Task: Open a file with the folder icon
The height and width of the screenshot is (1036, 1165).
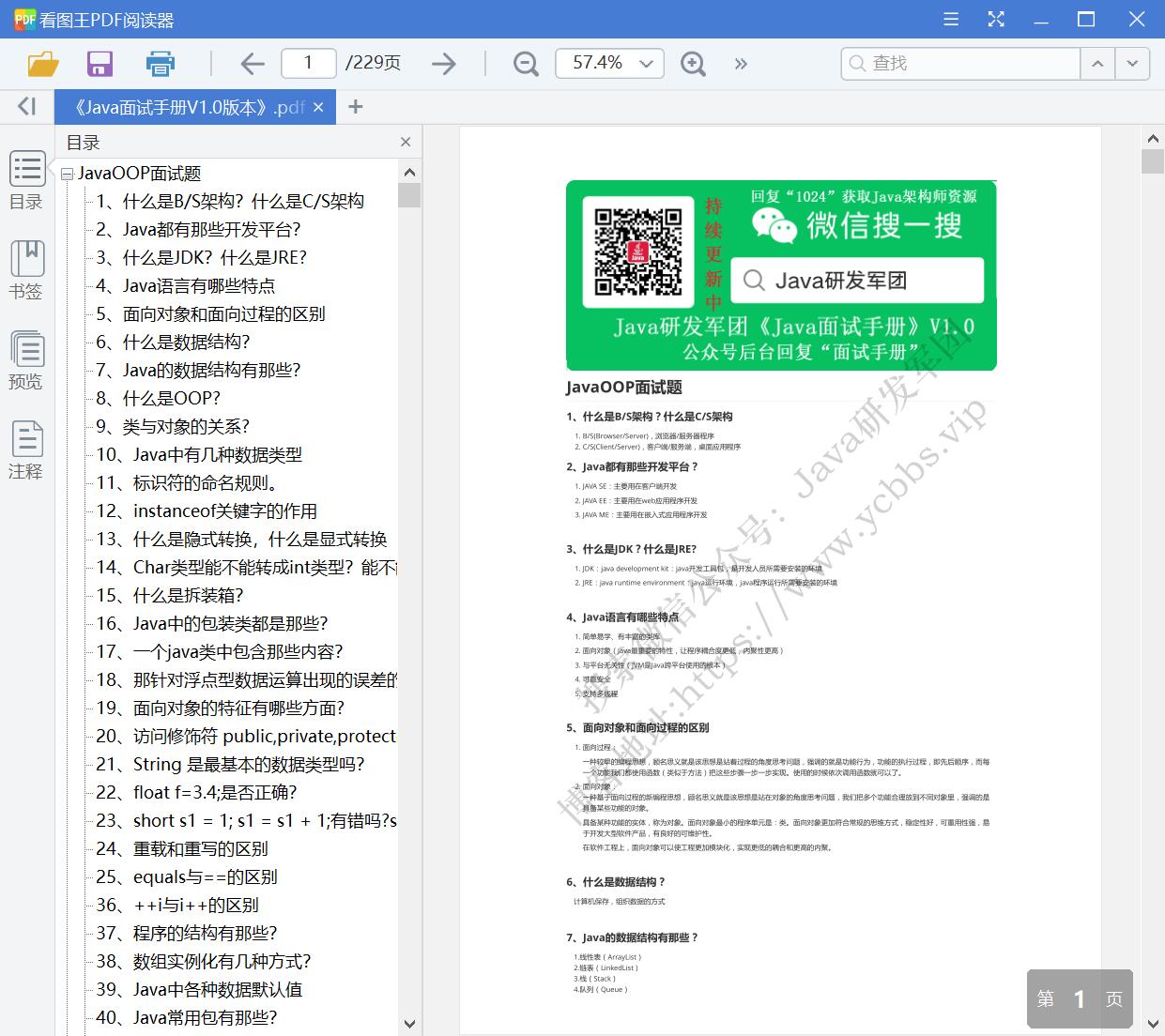Action: pyautogui.click(x=43, y=64)
